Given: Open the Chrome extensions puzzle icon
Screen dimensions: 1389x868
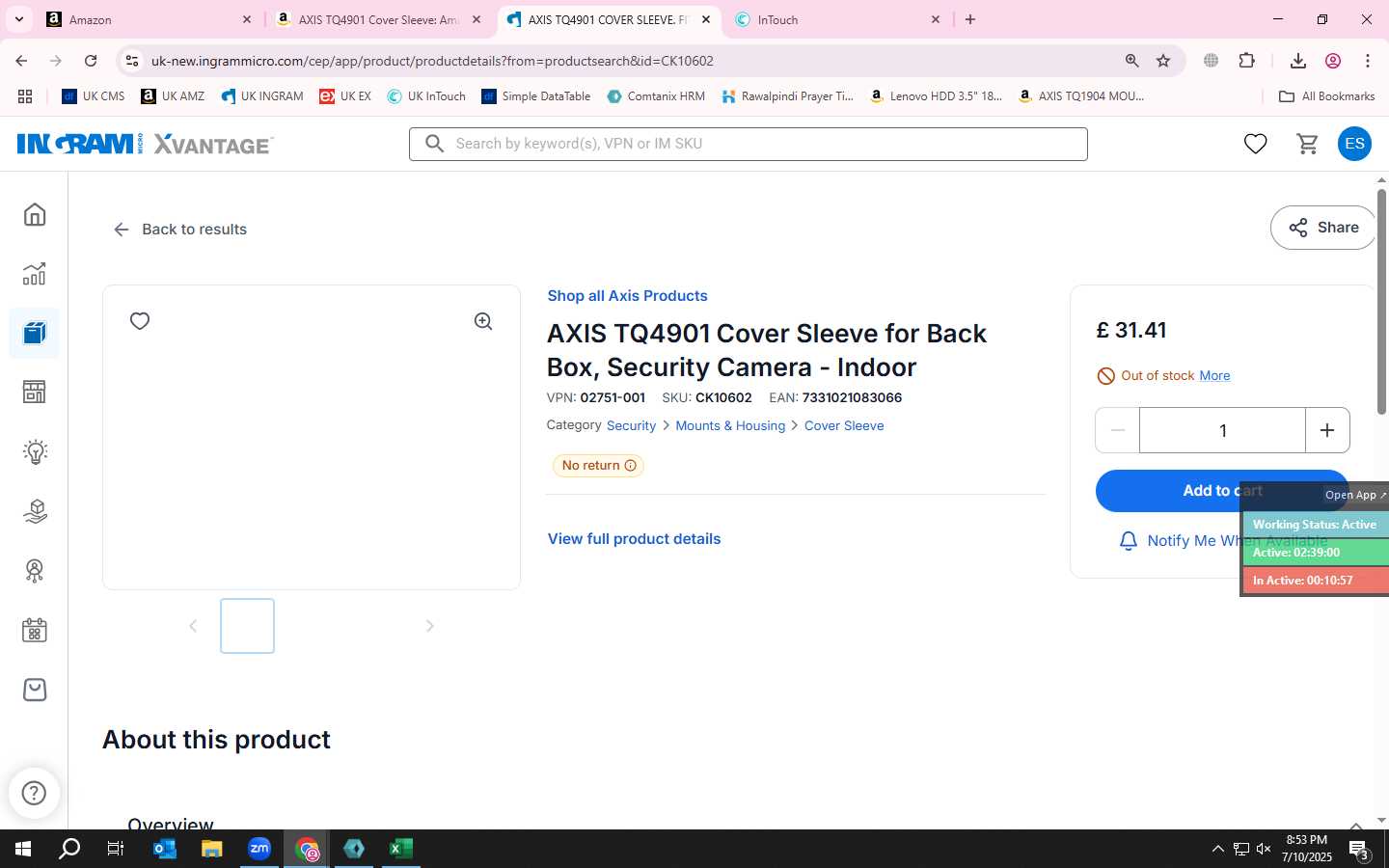Looking at the screenshot, I should pyautogui.click(x=1246, y=61).
